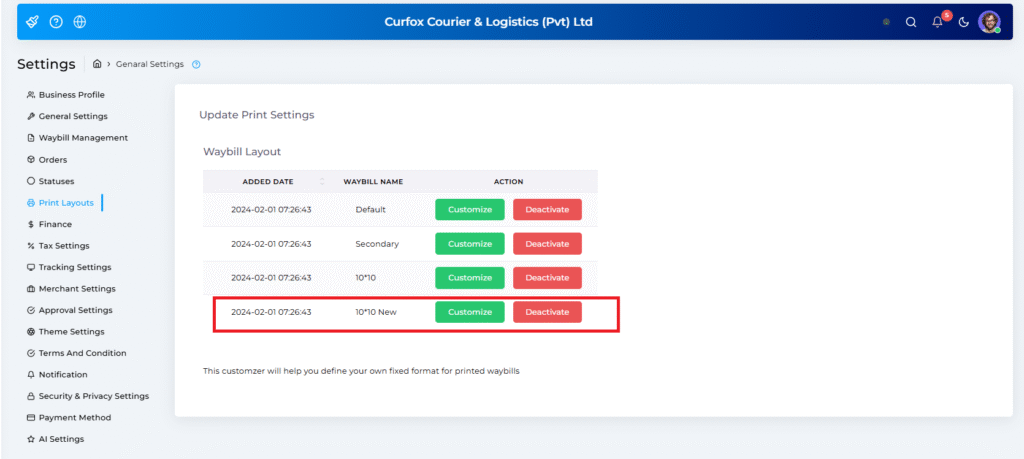
Task: Open the help question mark icon in header
Action: [x=56, y=22]
